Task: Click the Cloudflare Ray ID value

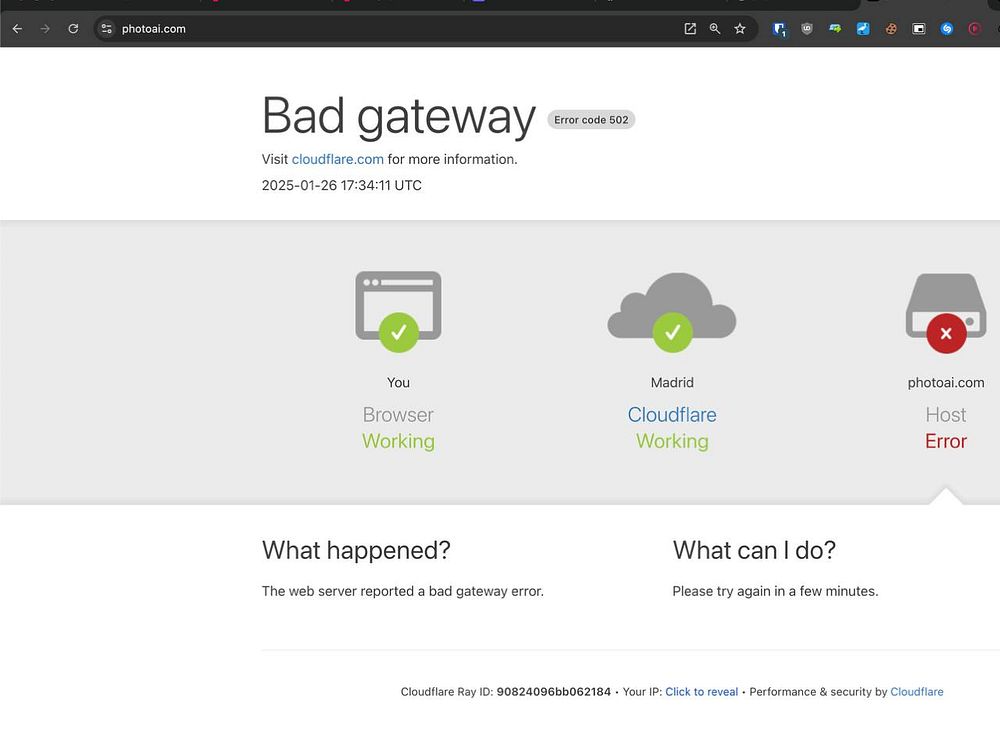Action: point(554,692)
